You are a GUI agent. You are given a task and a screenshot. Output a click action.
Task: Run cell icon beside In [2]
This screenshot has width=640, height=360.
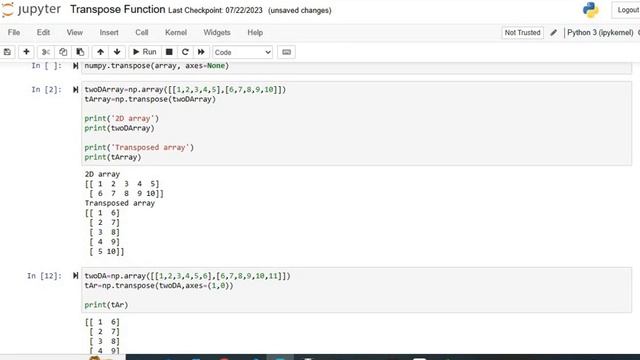pos(76,89)
